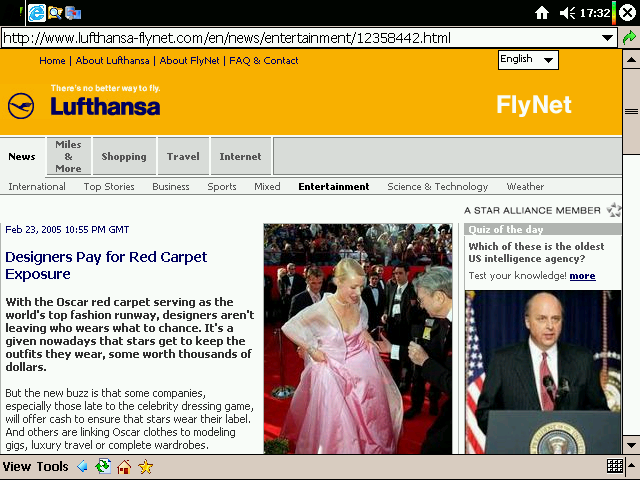The width and height of the screenshot is (640, 480).
Task: Click the FlyNet logo text
Action: point(534,105)
